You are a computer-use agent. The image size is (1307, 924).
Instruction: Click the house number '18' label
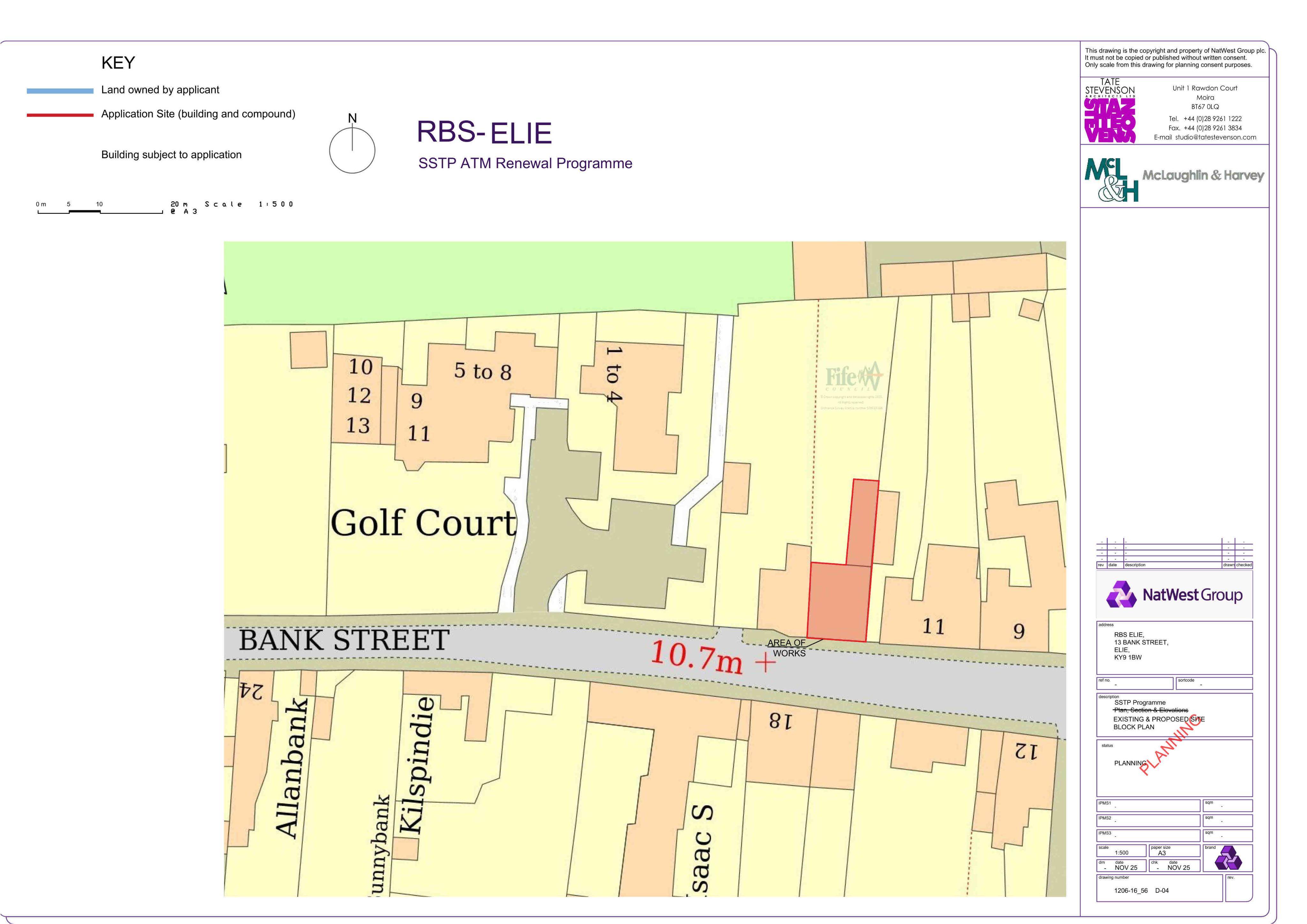click(x=780, y=721)
